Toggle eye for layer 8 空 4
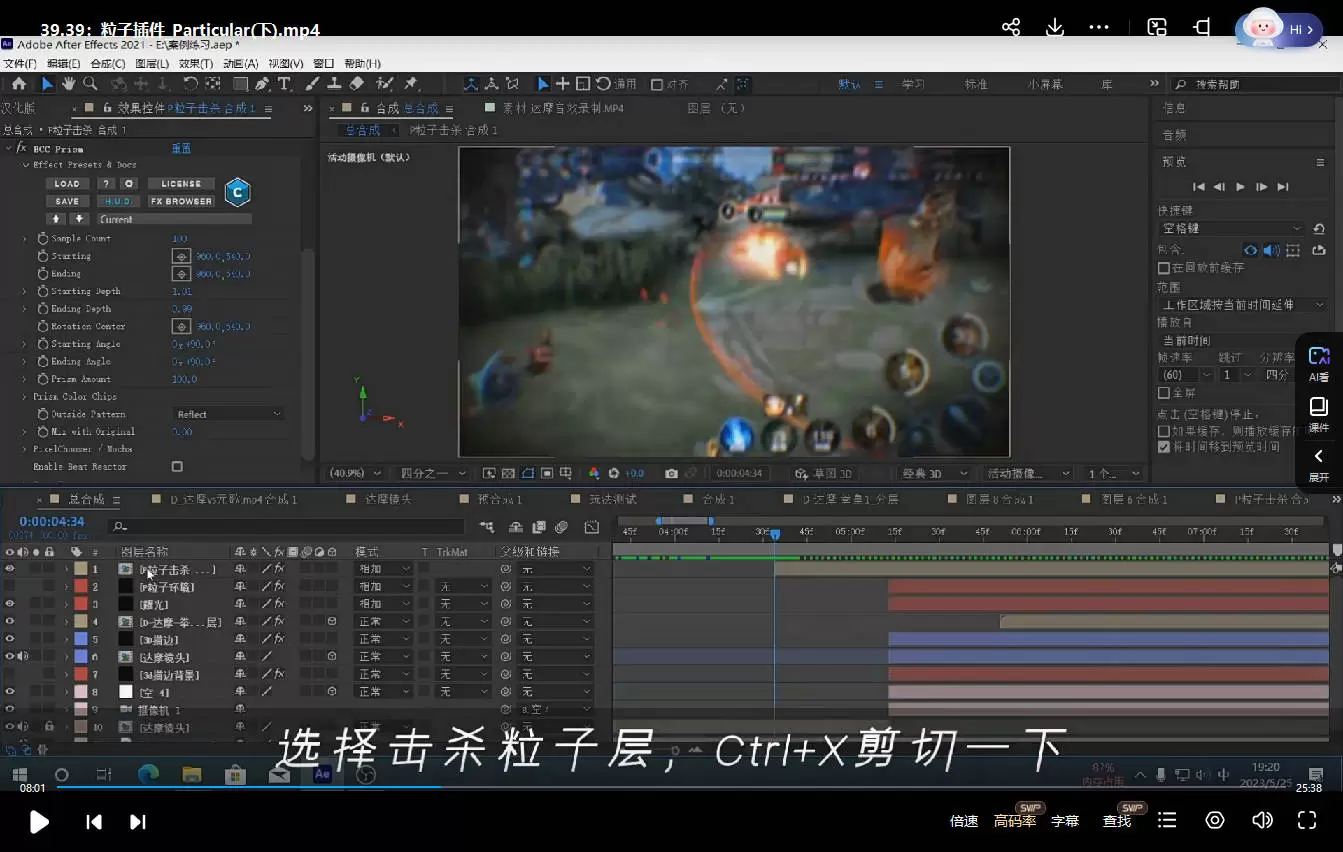The image size is (1343, 852). (x=10, y=692)
